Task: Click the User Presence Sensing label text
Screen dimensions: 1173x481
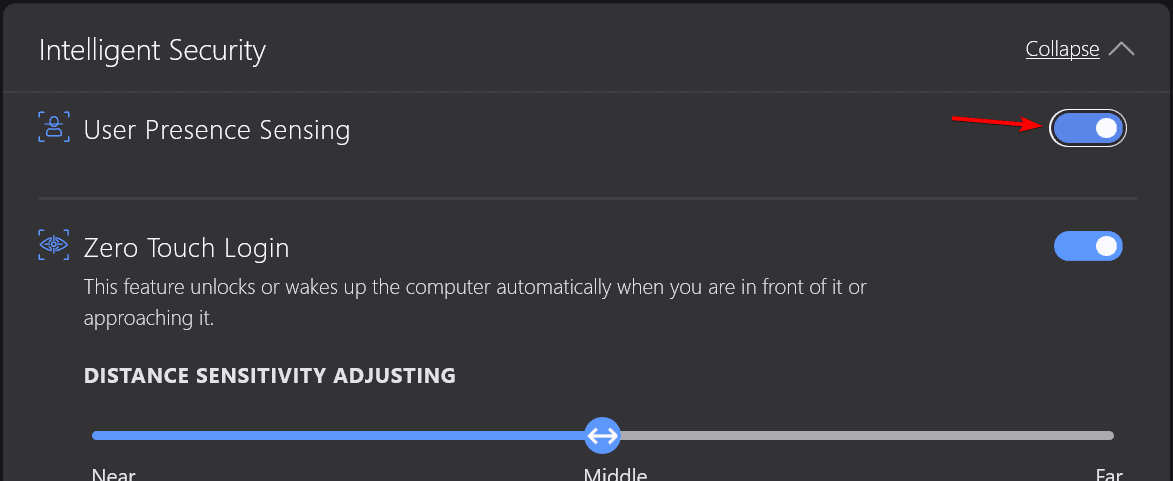Action: coord(217,130)
